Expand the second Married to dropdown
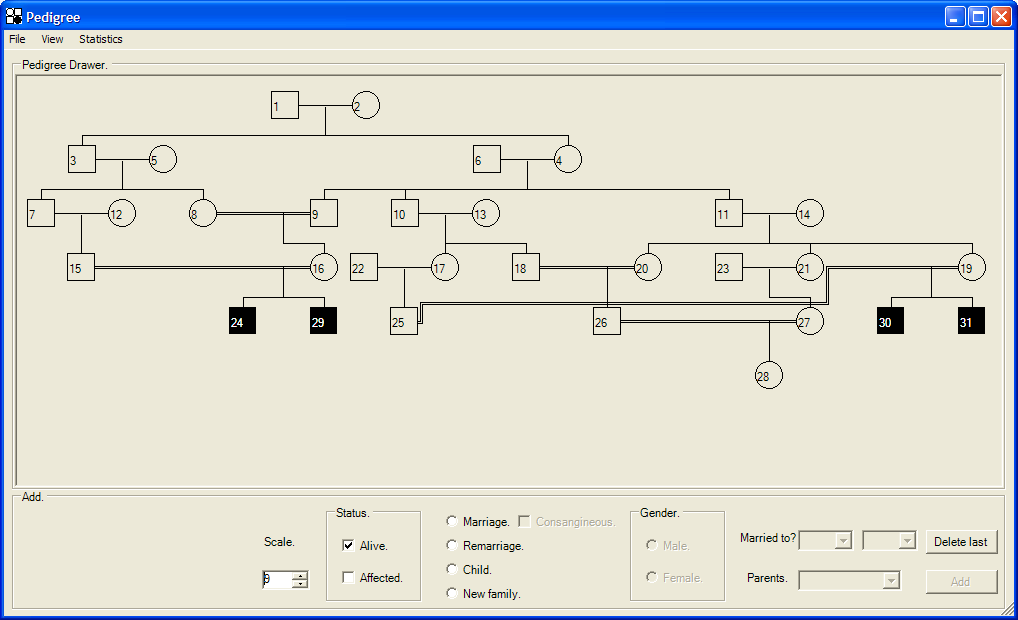 point(889,540)
